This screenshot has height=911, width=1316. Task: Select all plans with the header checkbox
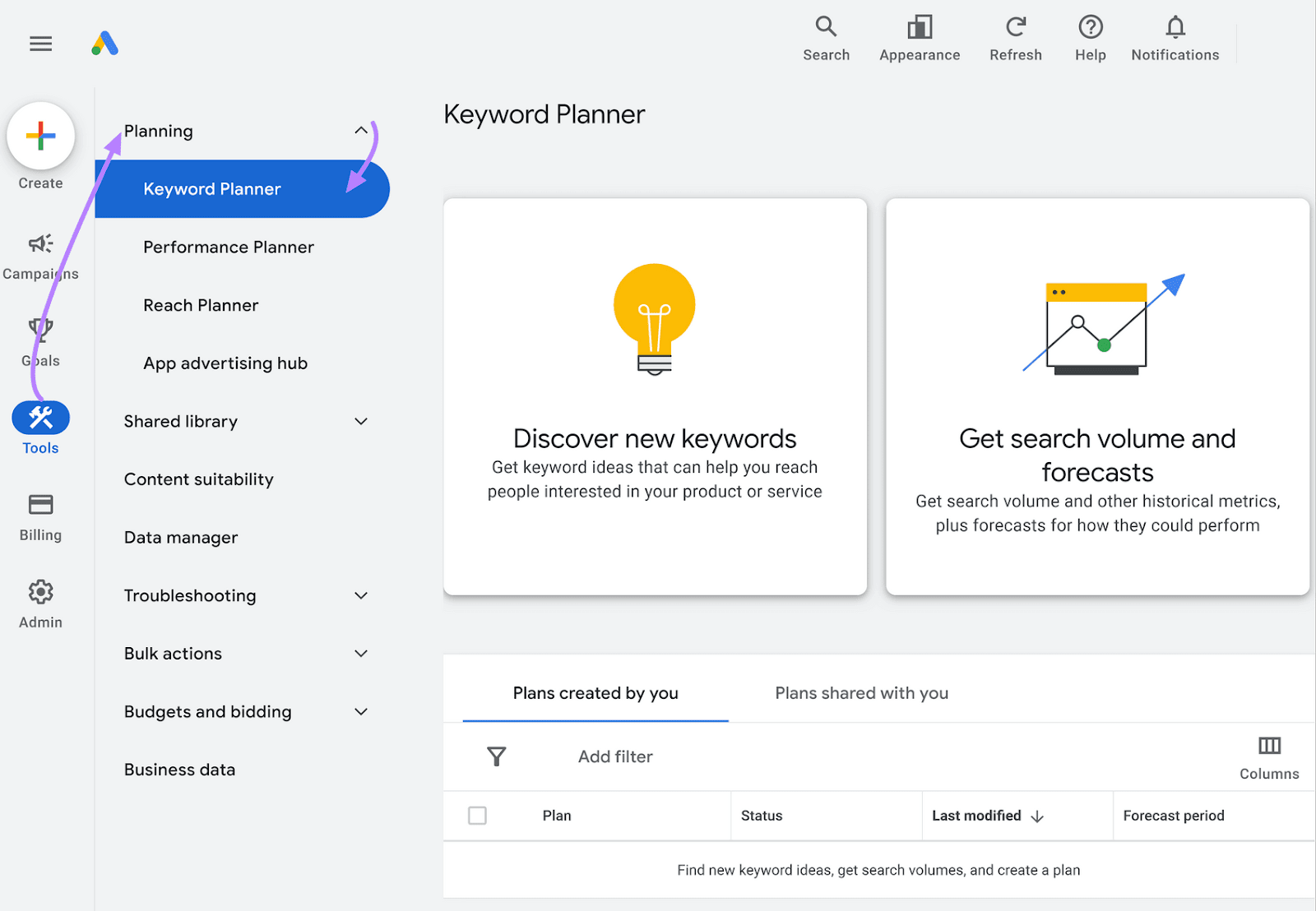[477, 815]
